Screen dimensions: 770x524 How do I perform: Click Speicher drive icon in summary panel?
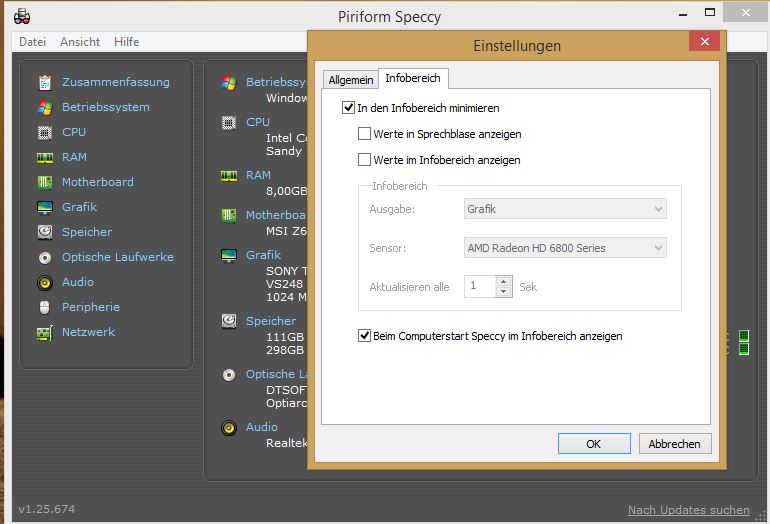pyautogui.click(x=229, y=321)
